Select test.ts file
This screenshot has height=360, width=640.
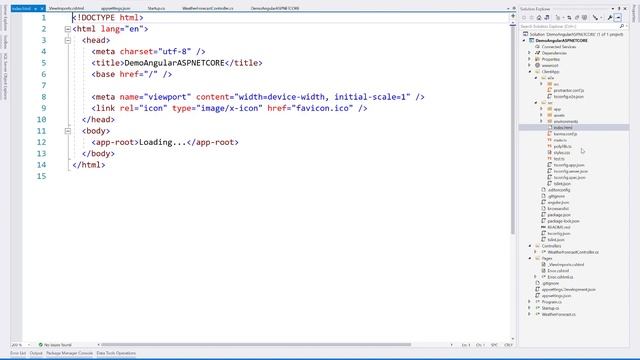pyautogui.click(x=559, y=159)
